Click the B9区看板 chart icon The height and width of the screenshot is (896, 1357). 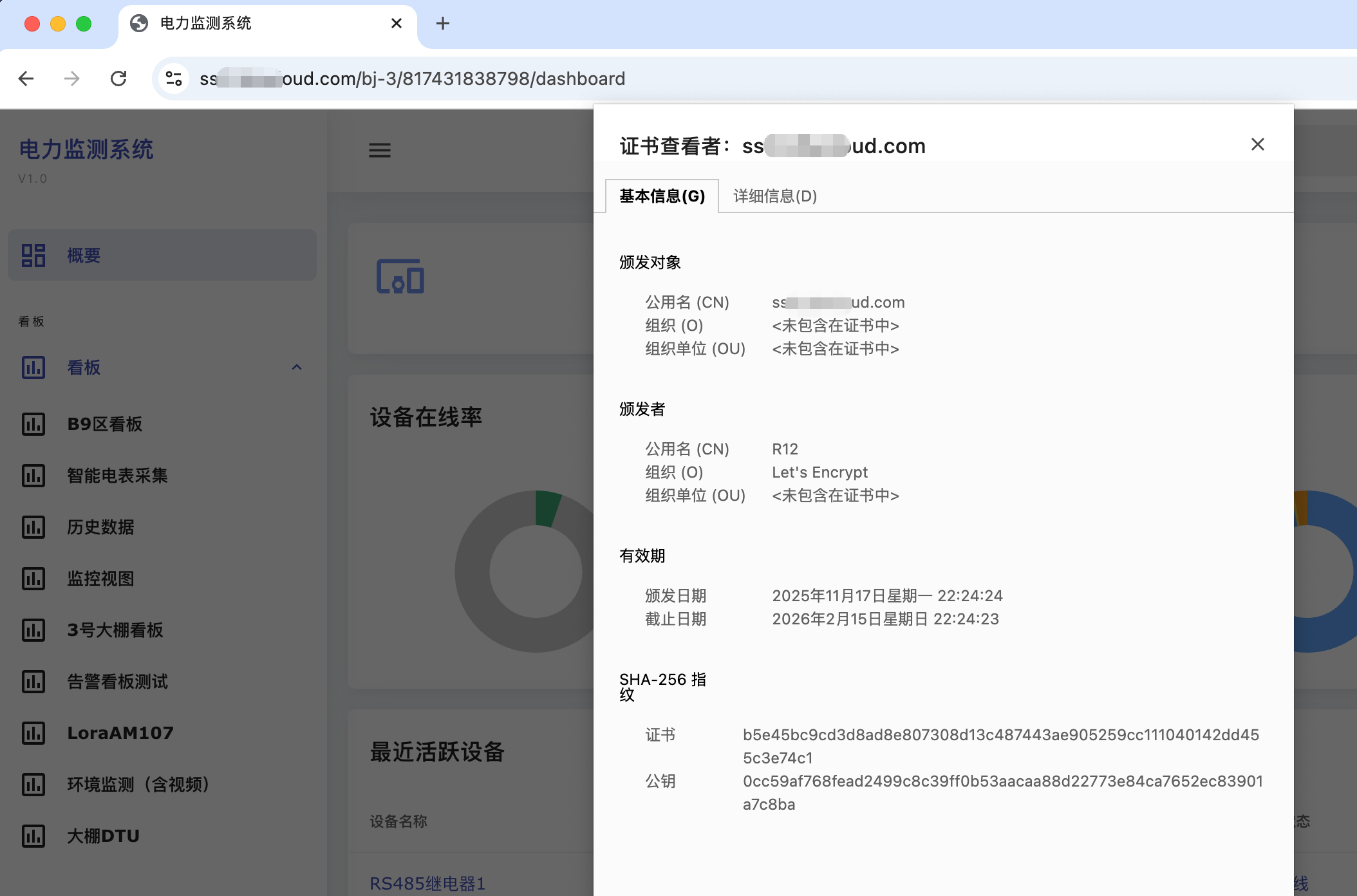[x=33, y=424]
